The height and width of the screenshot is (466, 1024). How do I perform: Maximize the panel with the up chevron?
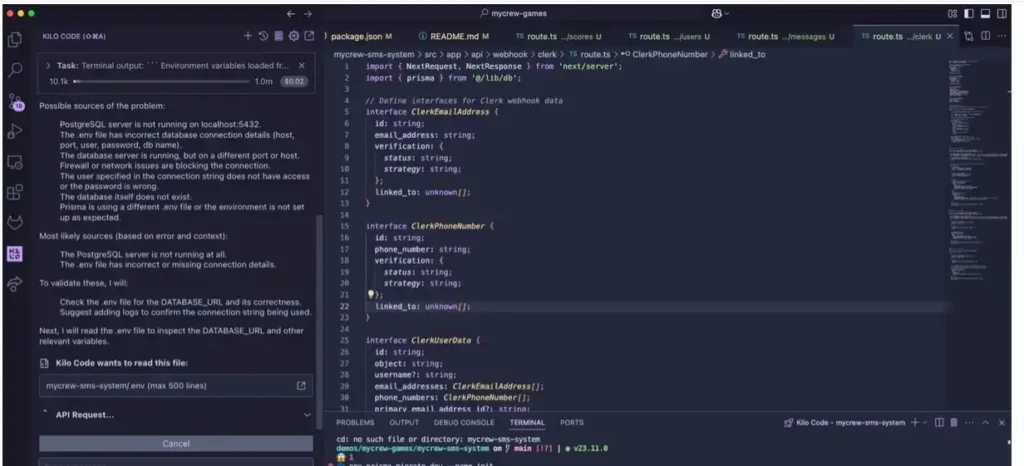pyautogui.click(x=985, y=423)
